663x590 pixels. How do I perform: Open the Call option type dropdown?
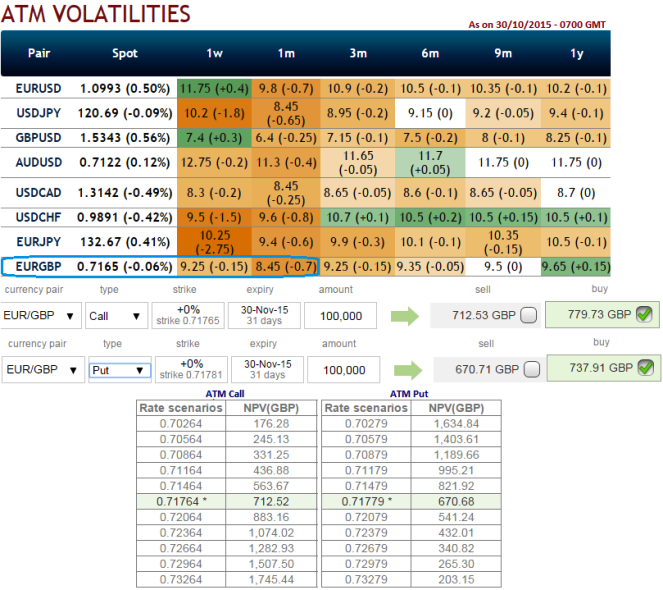point(116,316)
